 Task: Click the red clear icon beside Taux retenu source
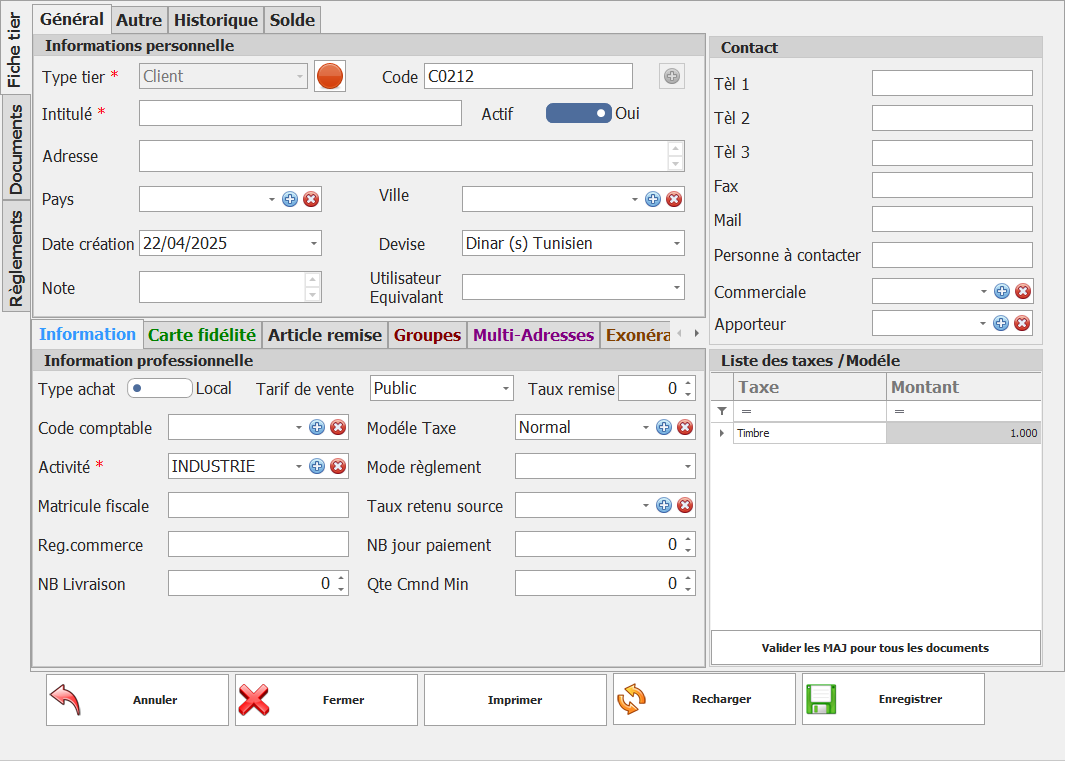click(685, 505)
